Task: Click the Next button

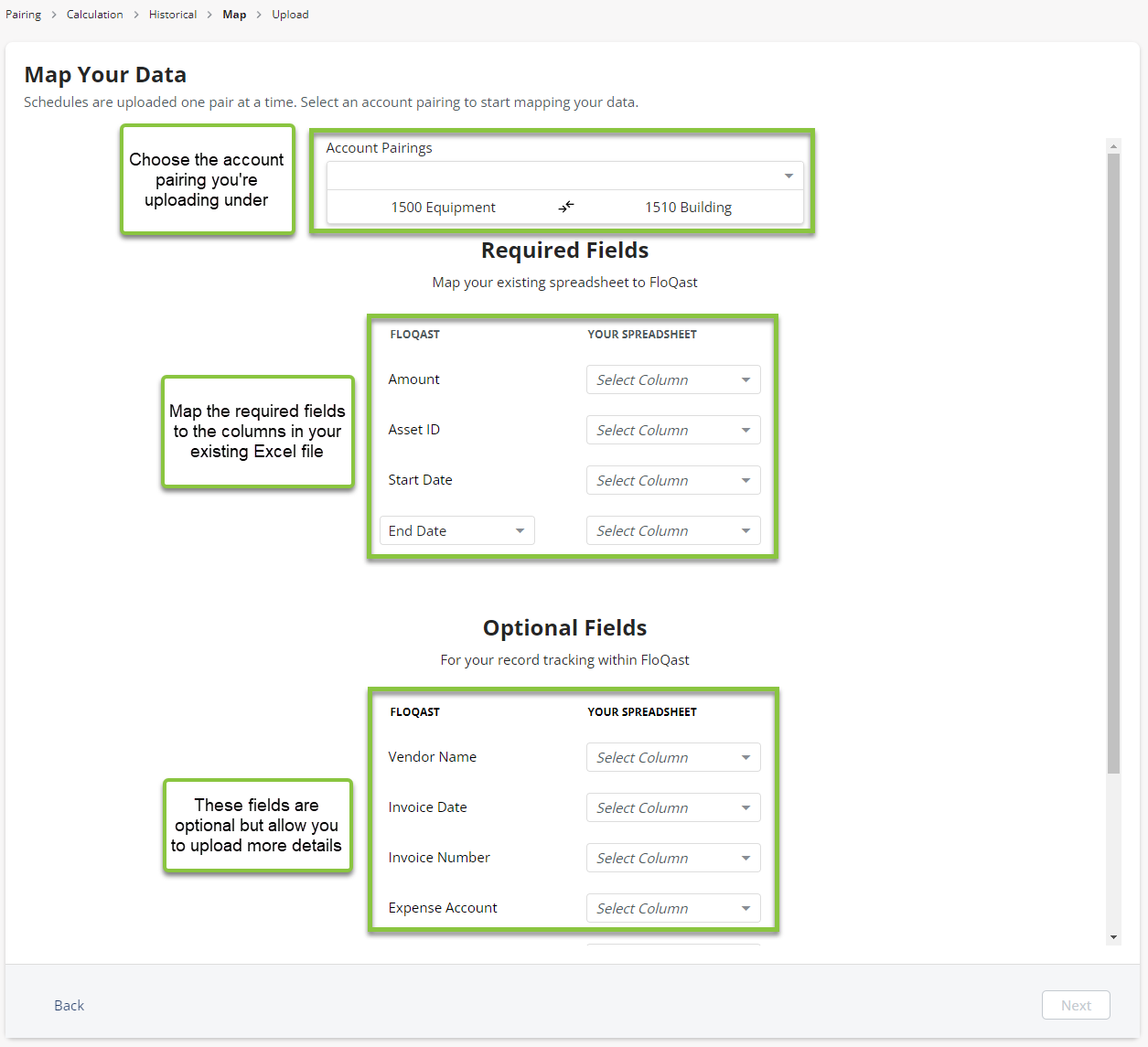Action: tap(1076, 1006)
